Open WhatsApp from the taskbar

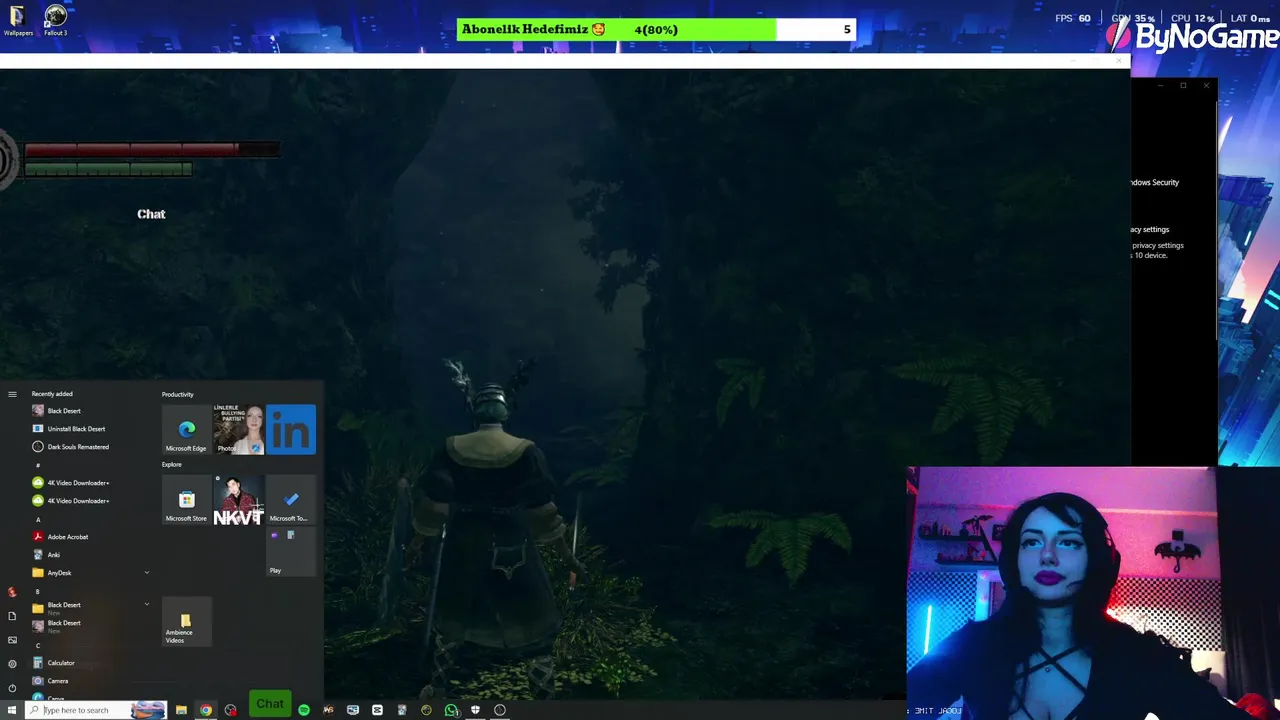coord(451,710)
